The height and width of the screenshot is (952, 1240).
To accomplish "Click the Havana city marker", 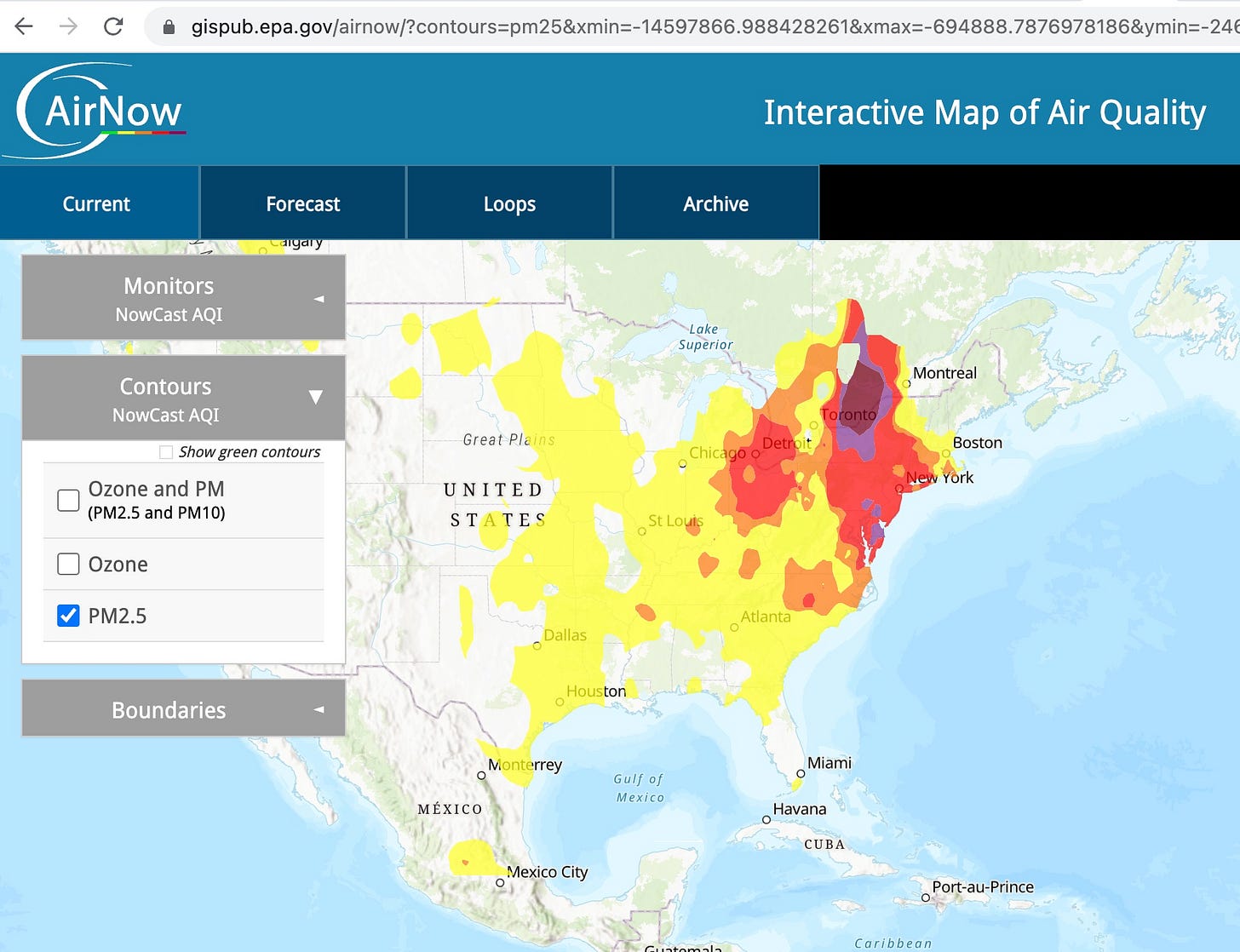I will [x=766, y=820].
